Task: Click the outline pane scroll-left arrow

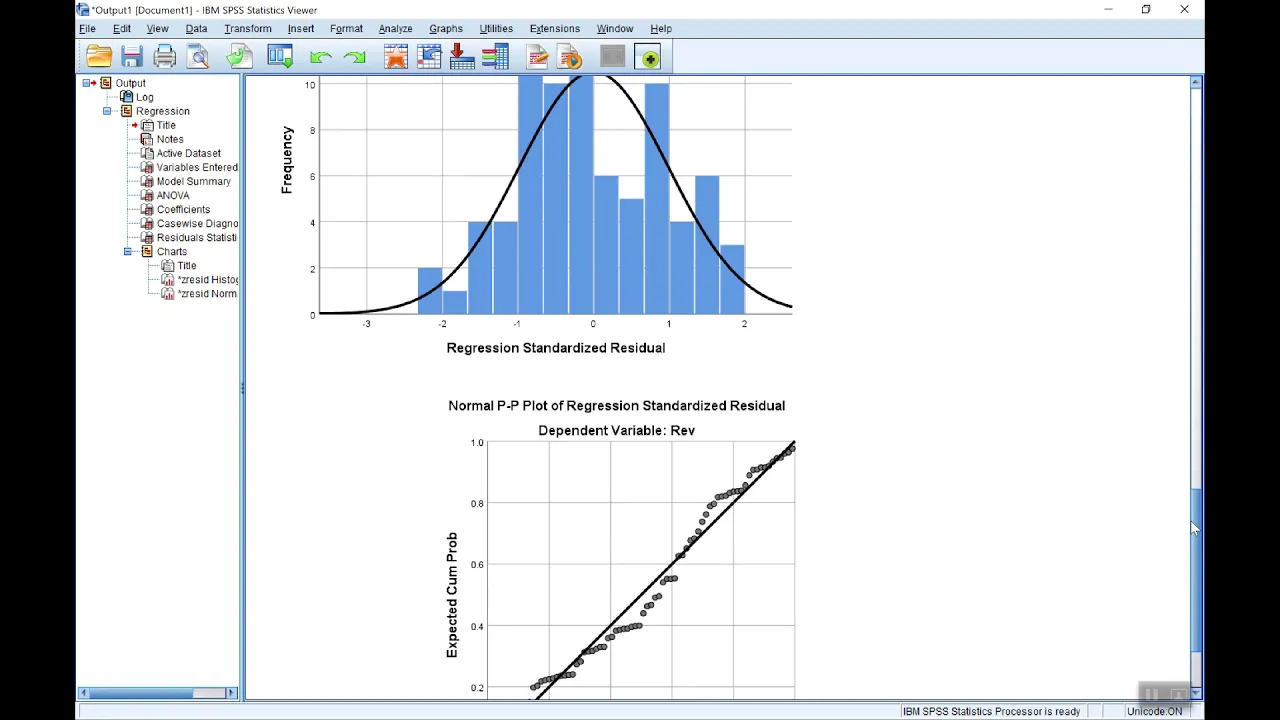Action: 84,693
